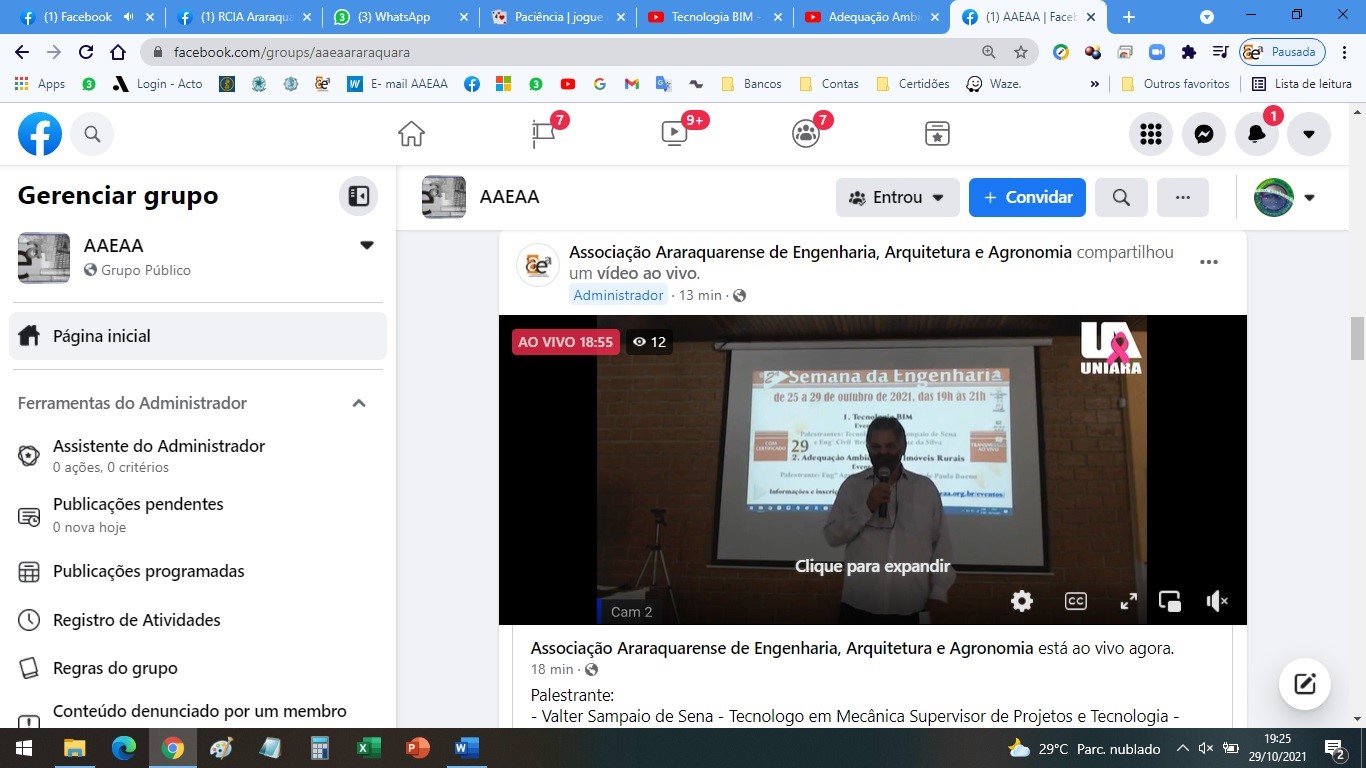Go to the browser home page
This screenshot has width=1366, height=768.
pyautogui.click(x=118, y=52)
